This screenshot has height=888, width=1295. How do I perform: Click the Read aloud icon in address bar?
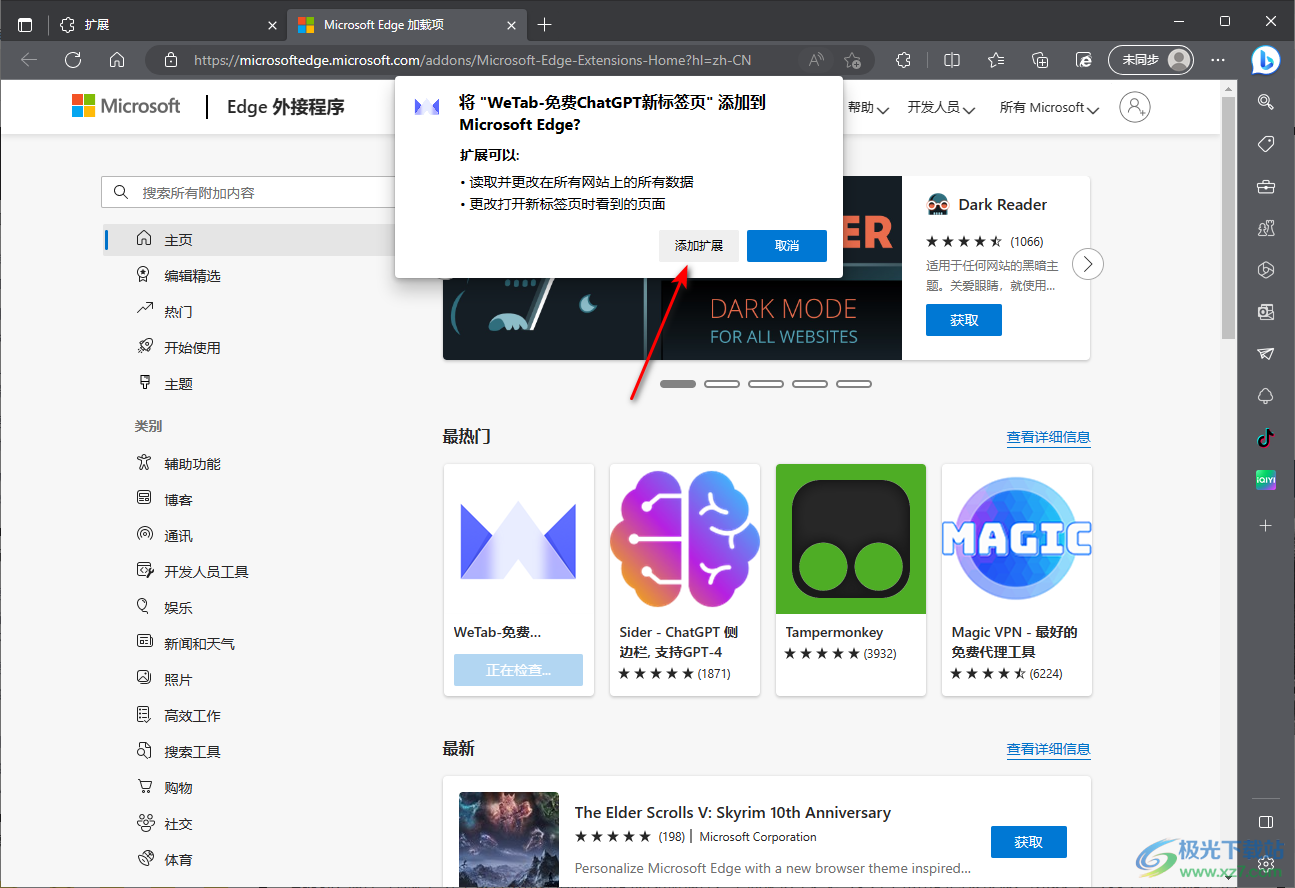point(817,60)
